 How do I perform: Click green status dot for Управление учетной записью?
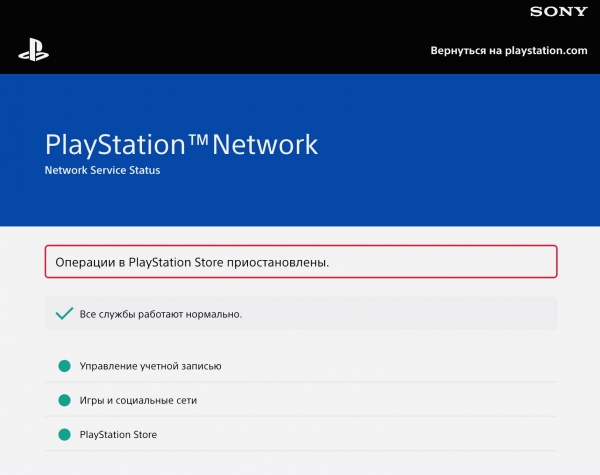[64, 366]
